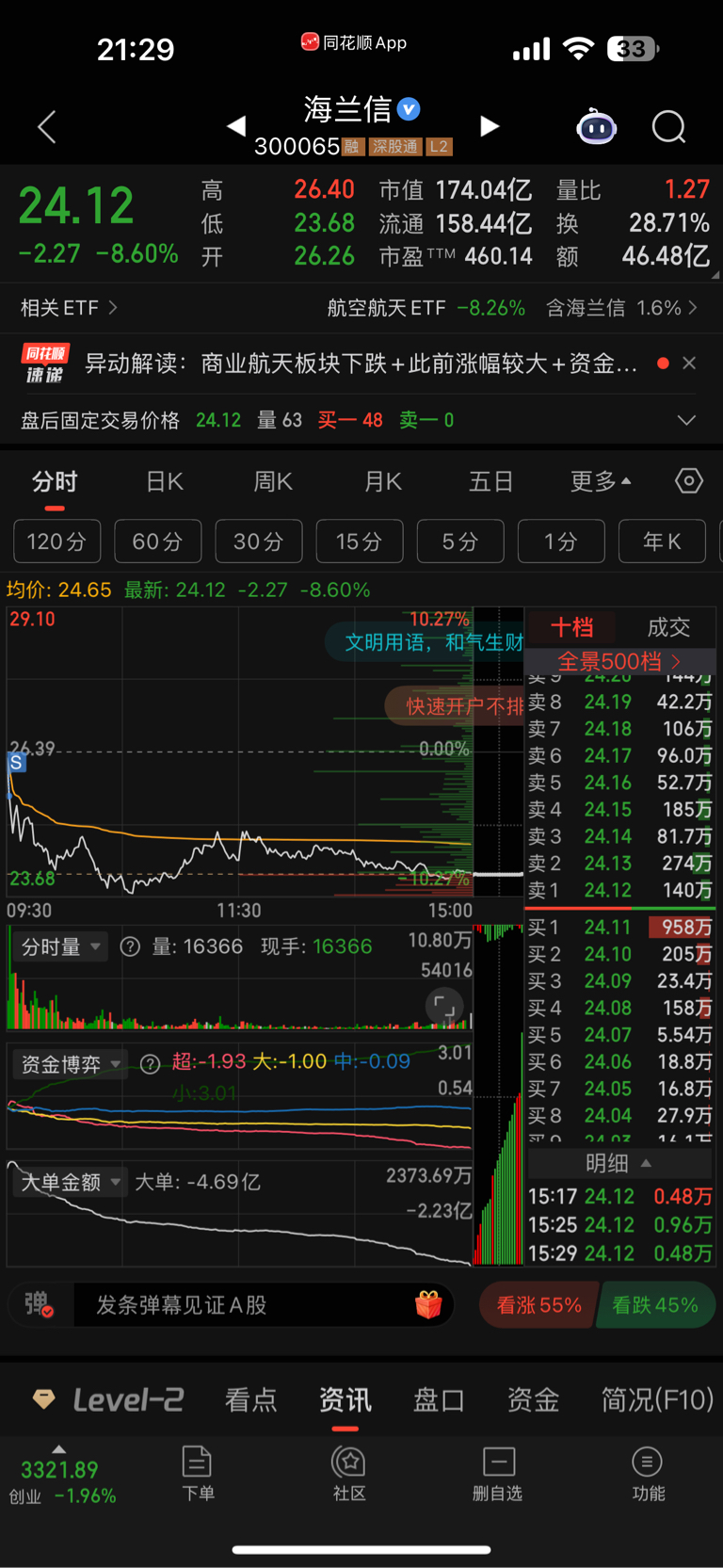Choose the 120分 period button
This screenshot has width=723, height=1568.
[x=57, y=542]
